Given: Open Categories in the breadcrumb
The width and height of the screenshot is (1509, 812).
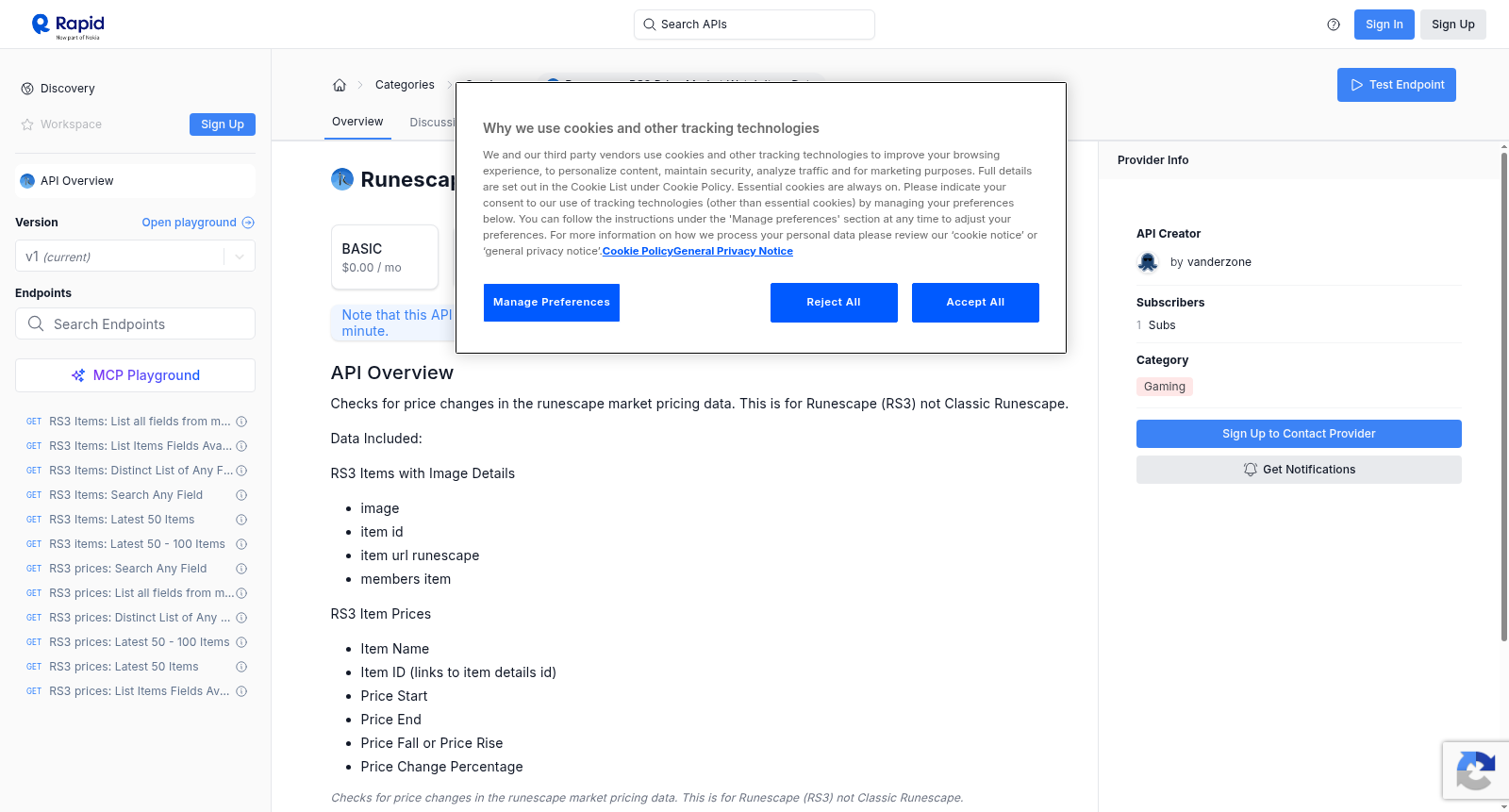Looking at the screenshot, I should click(x=405, y=85).
